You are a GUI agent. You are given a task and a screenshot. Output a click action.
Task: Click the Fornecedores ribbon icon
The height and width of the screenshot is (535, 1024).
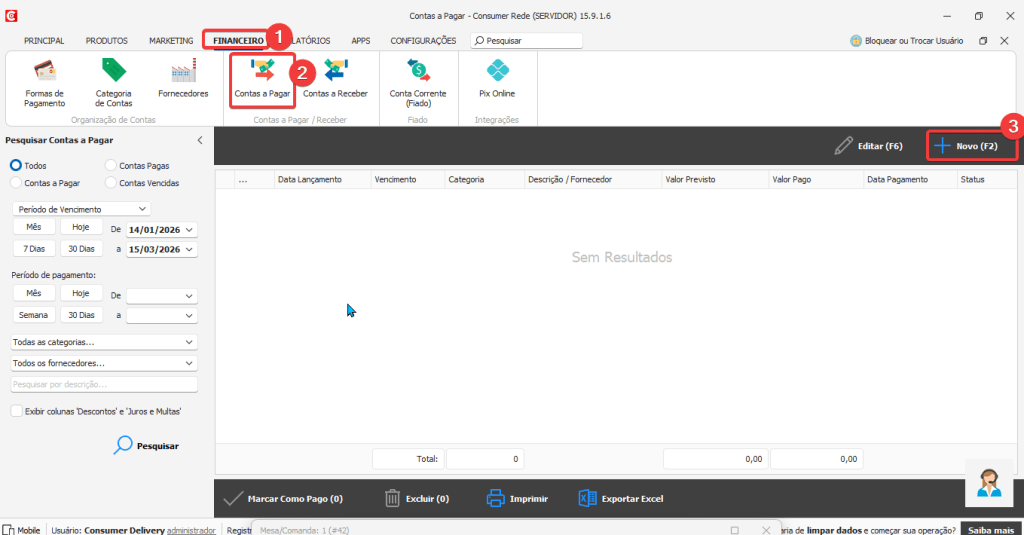(183, 72)
